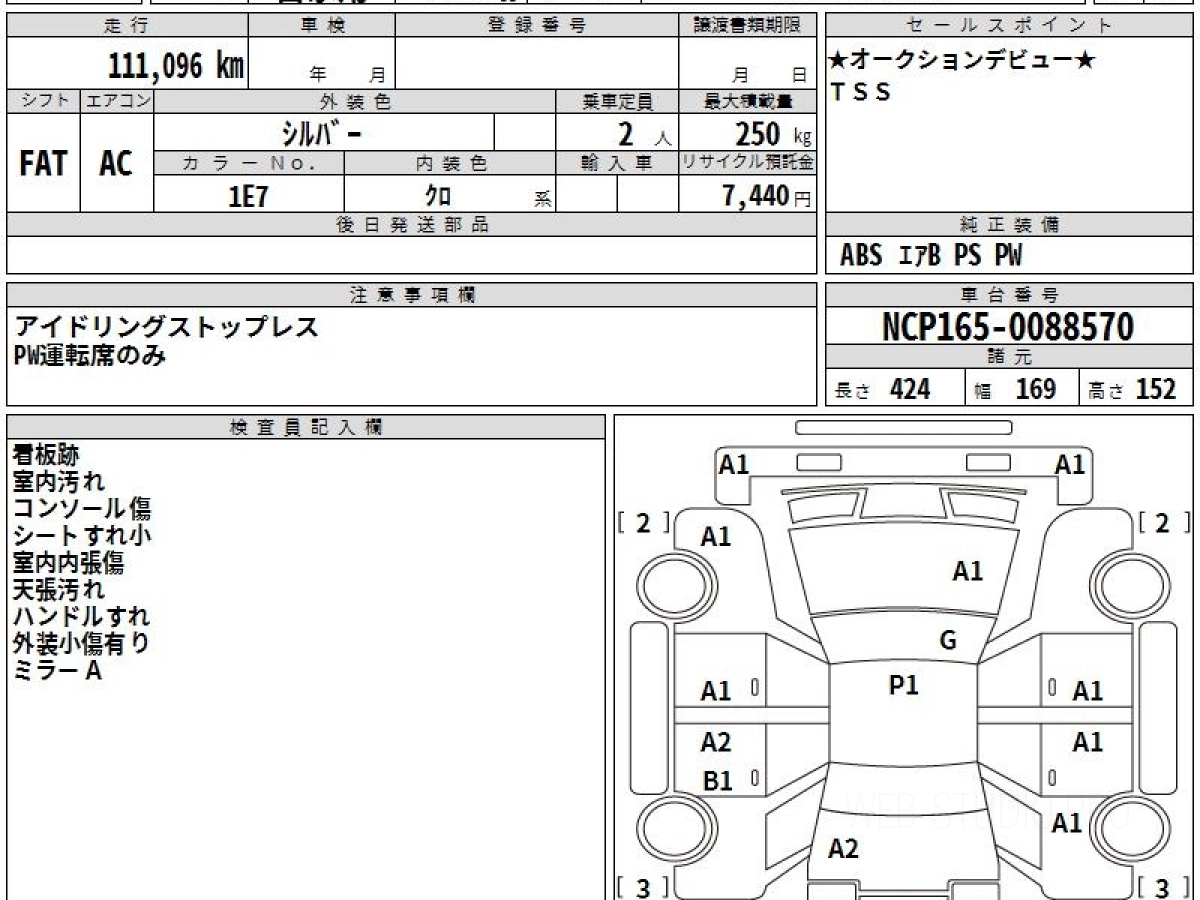Screen dimensions: 1200x900
Task: Select the 登録番号 header cell
Action: point(536,26)
